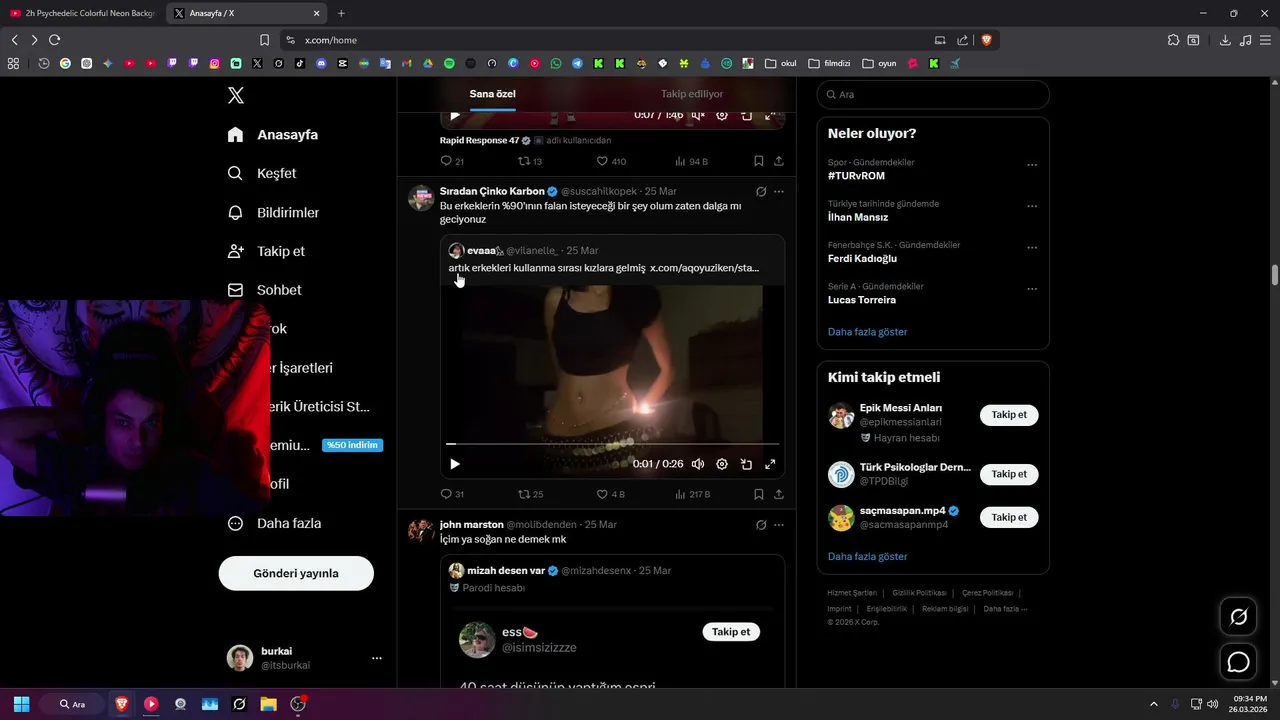
Task: Switch to the Sana özel tab
Action: click(492, 94)
